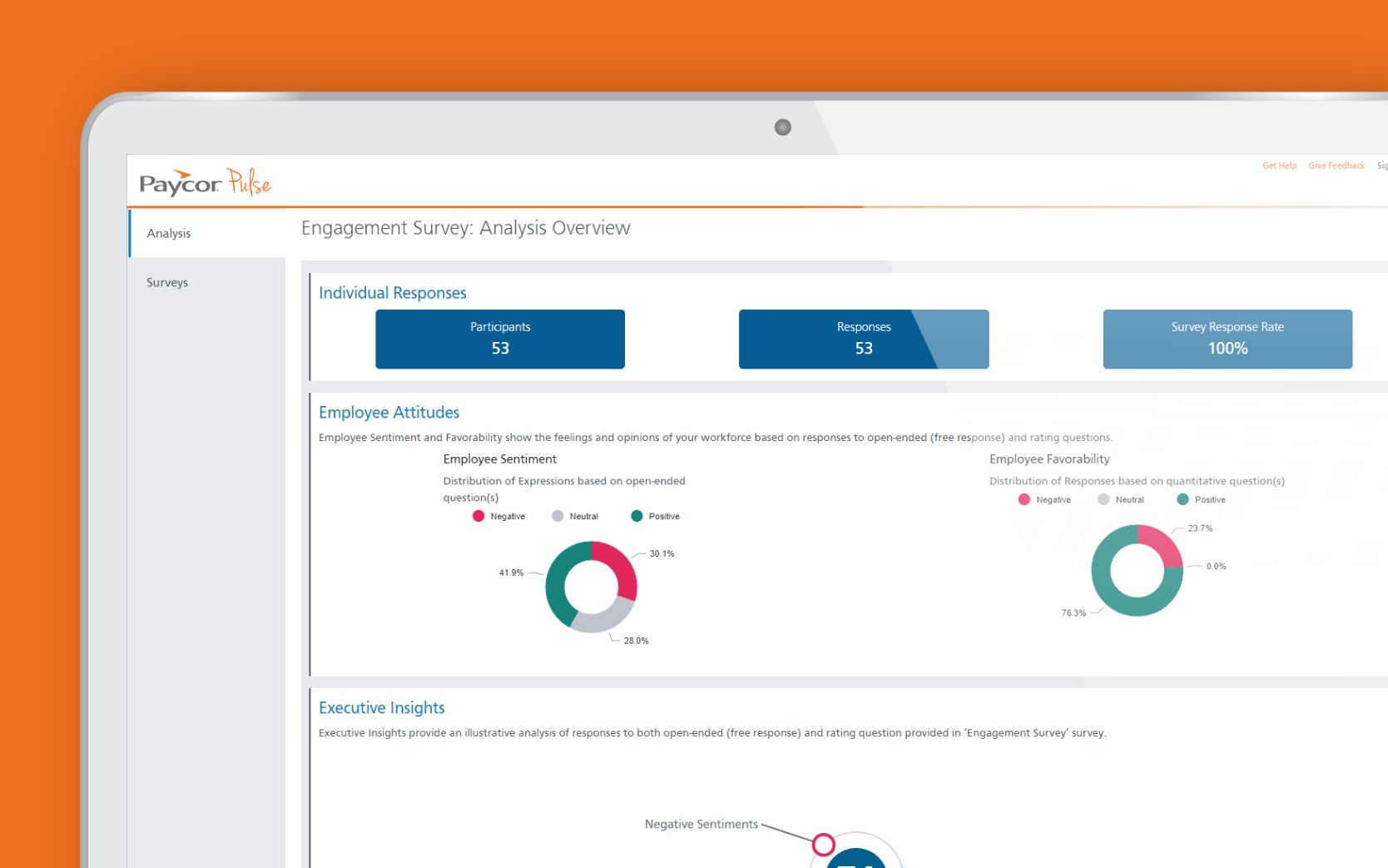
Task: Click the gray neutral slice of Sentiment donut
Action: coord(601,621)
